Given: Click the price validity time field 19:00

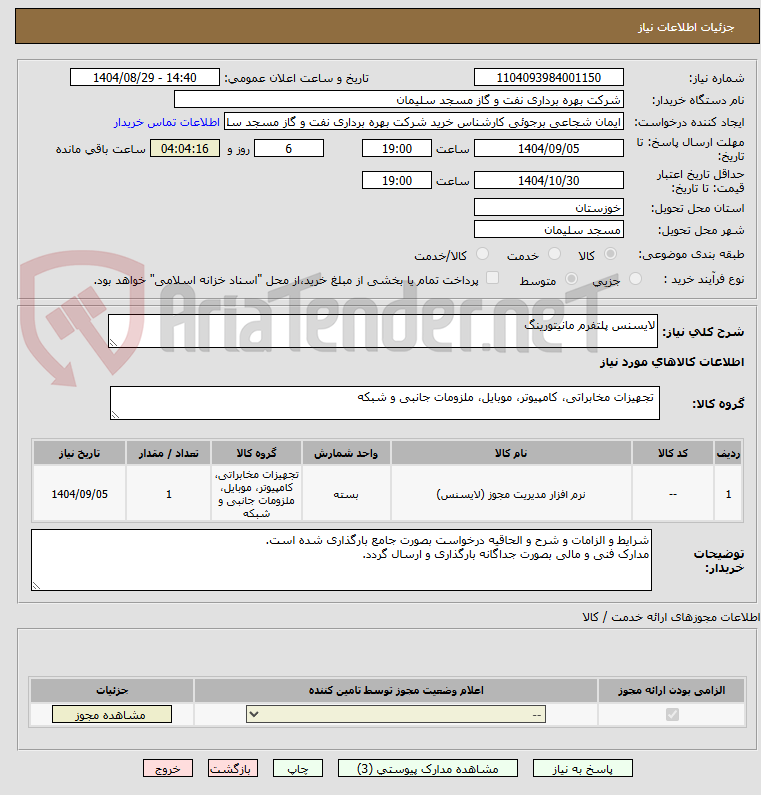Looking at the screenshot, I should point(396,180).
